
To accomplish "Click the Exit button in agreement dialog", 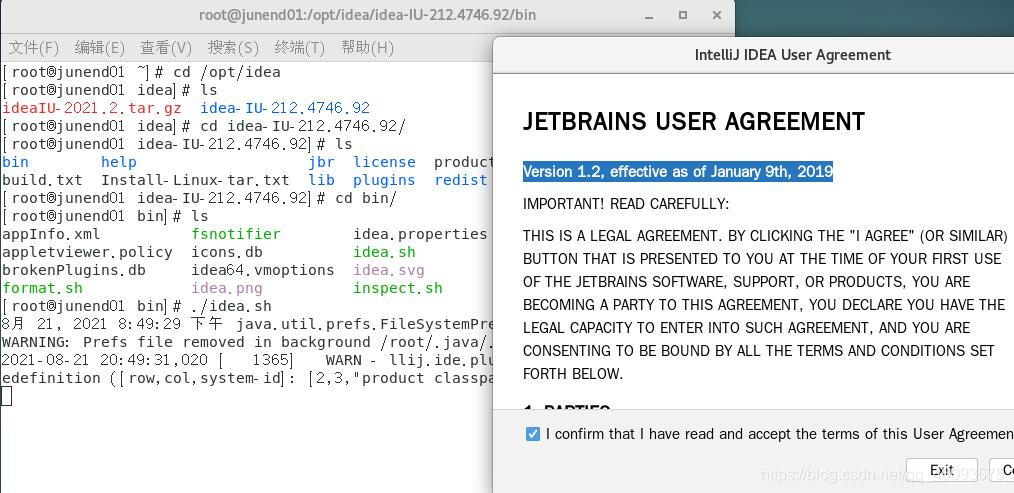I will [942, 470].
